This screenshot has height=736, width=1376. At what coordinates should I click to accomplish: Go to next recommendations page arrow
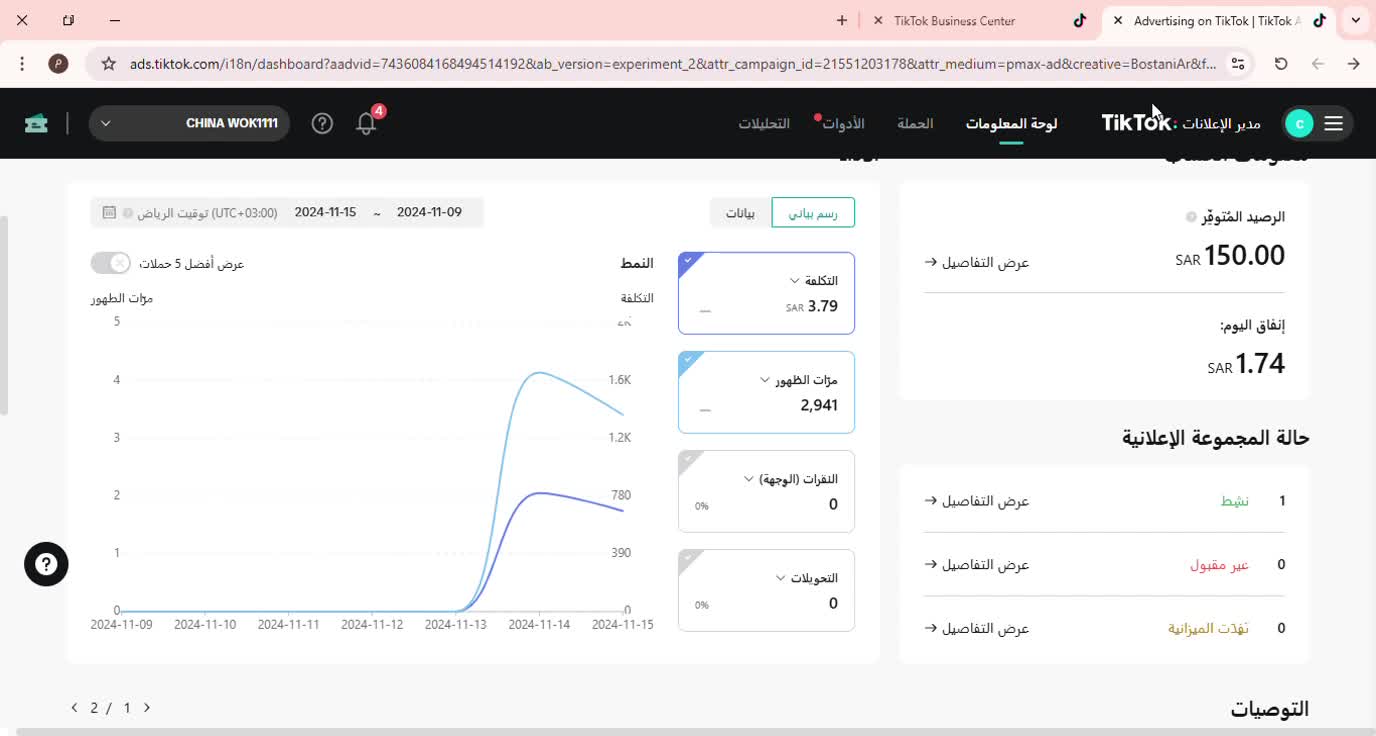point(147,707)
